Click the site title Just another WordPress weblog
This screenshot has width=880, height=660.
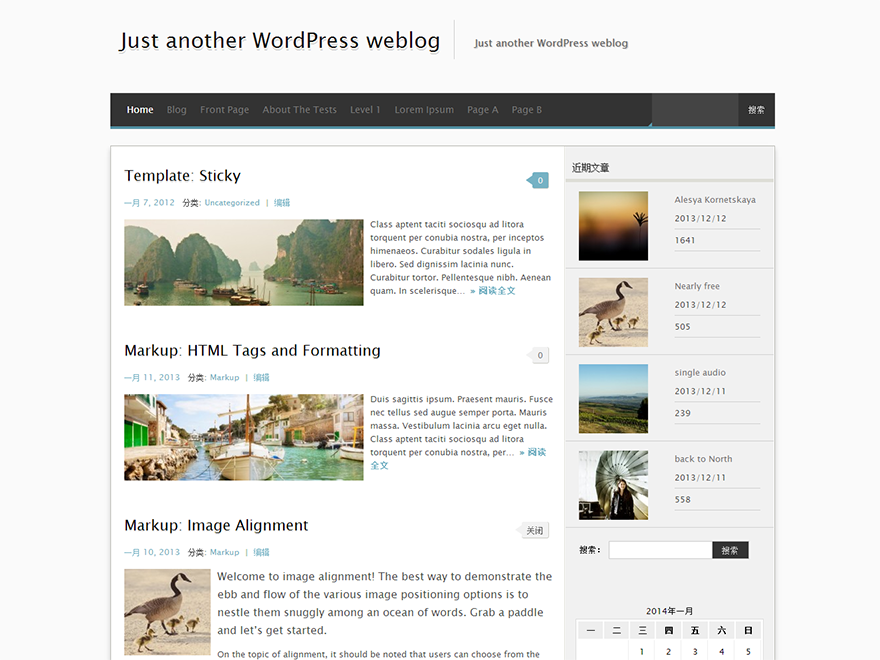click(x=280, y=41)
